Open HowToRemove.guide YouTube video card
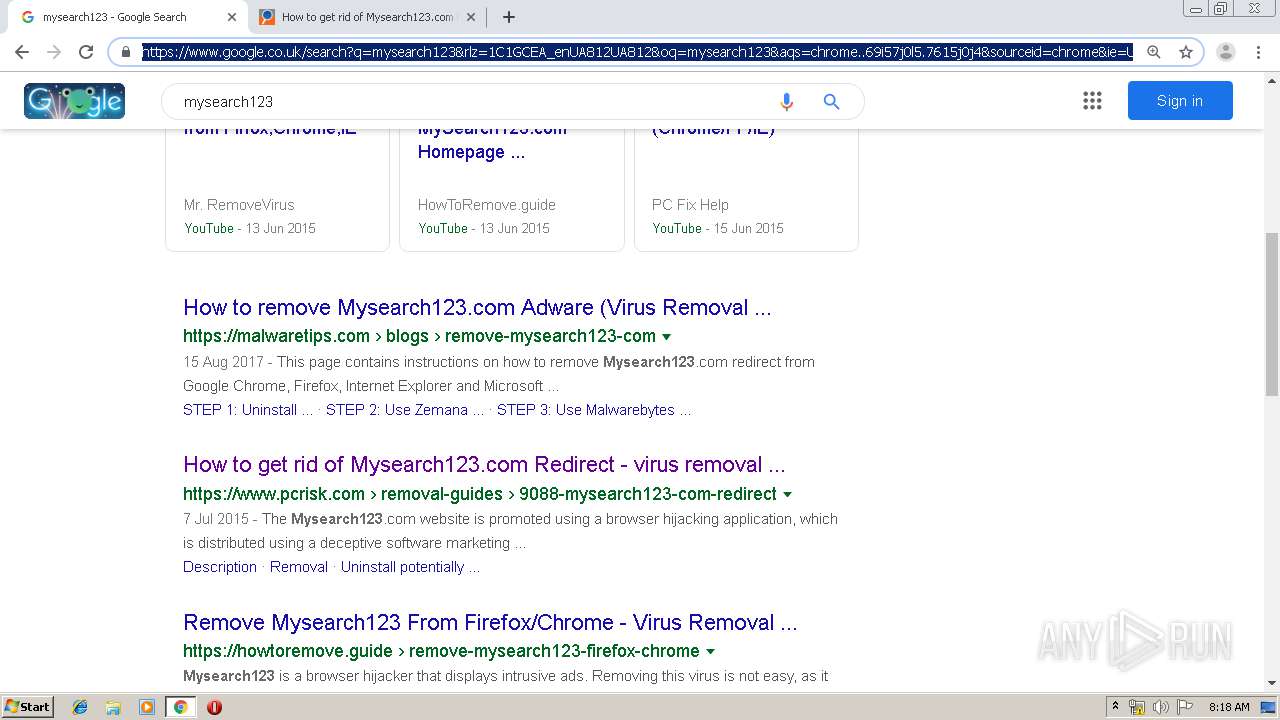This screenshot has width=1280, height=720. tap(512, 190)
